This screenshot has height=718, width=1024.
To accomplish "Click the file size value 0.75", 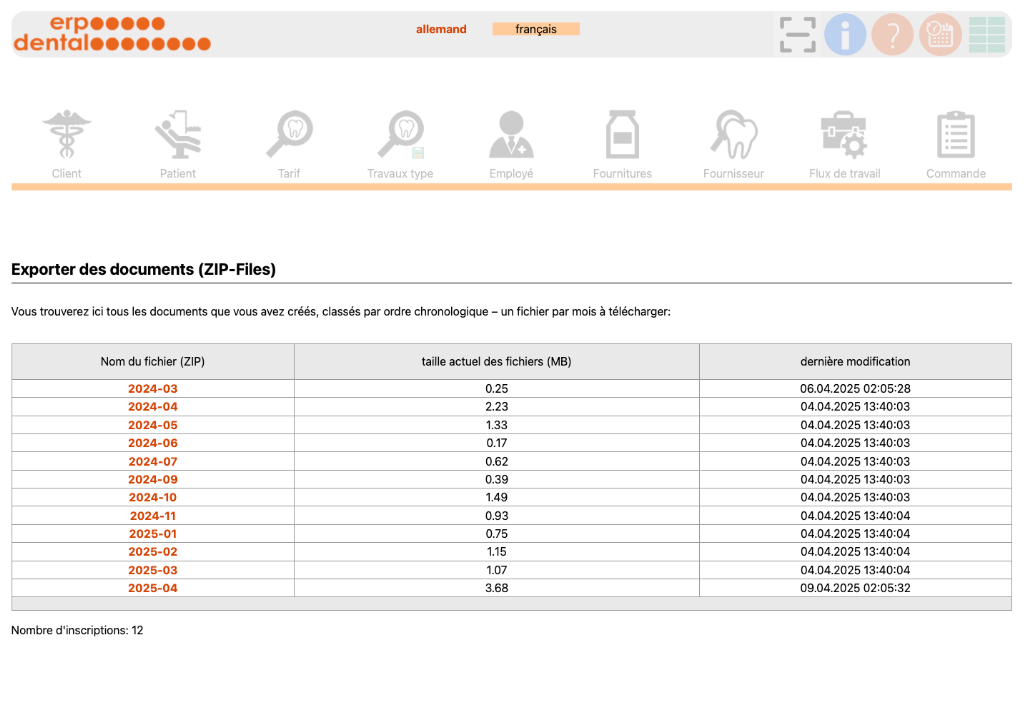I will coord(496,534).
